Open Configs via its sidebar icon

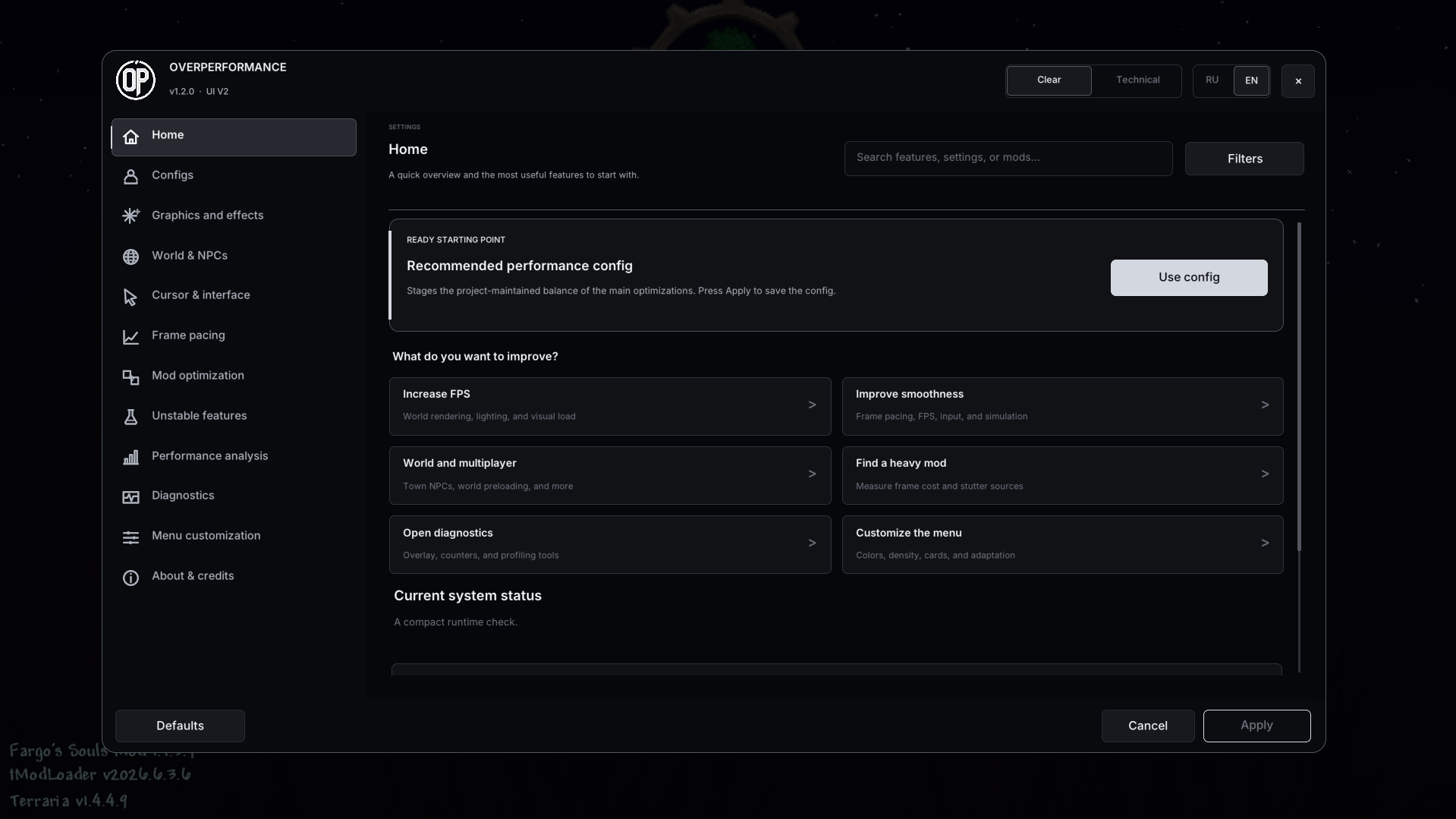tap(131, 176)
